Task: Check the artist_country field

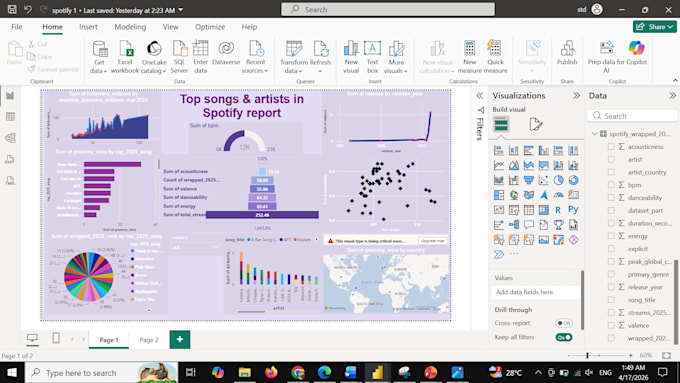Action: coord(611,172)
